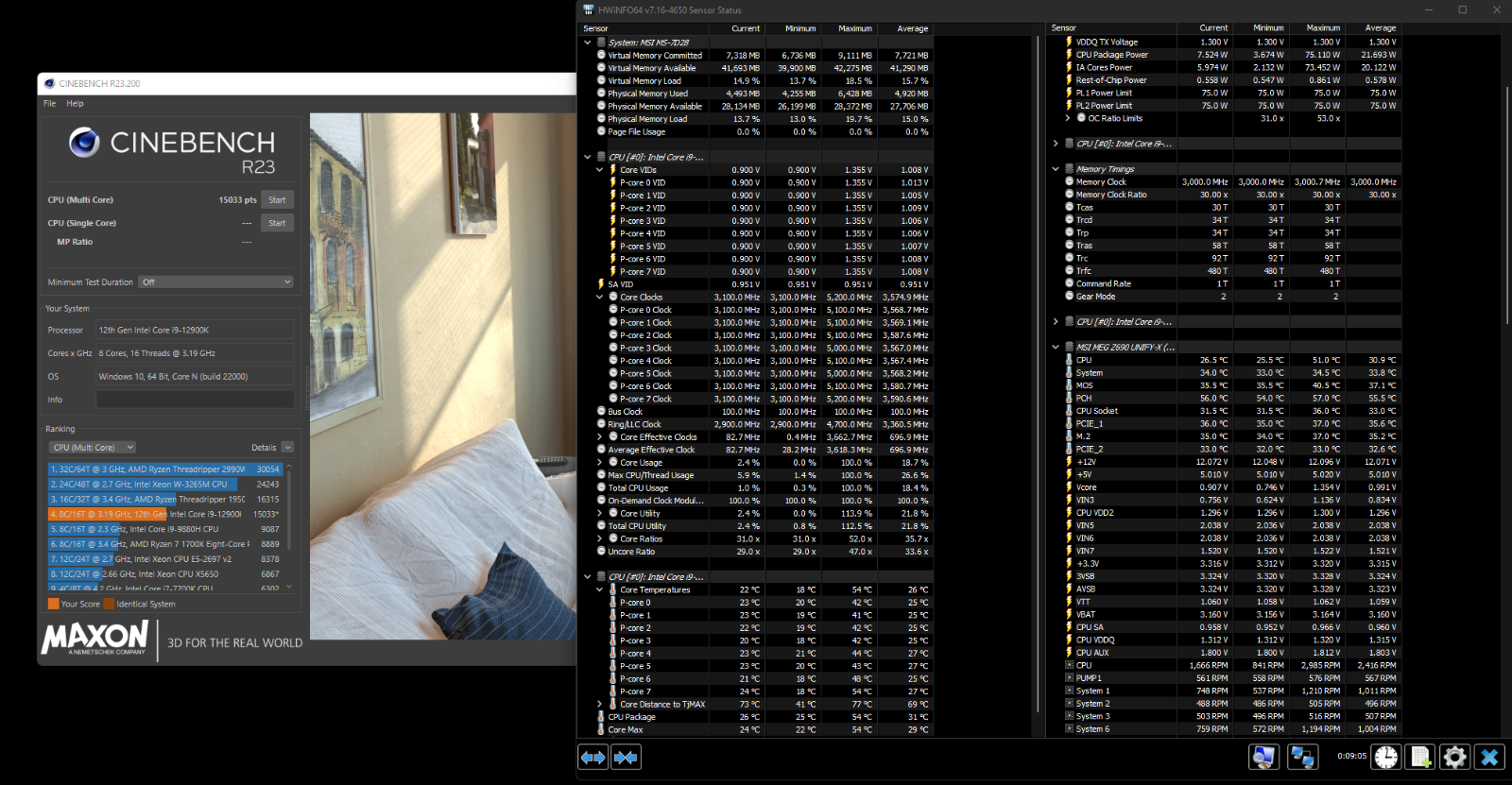The image size is (1512, 785).
Task: Click the HWiNFO64 title bar icon
Action: tap(589, 9)
